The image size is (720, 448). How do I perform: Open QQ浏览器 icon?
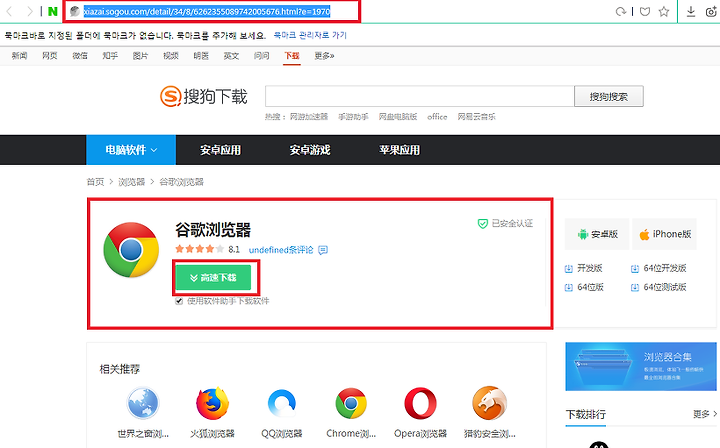281,404
